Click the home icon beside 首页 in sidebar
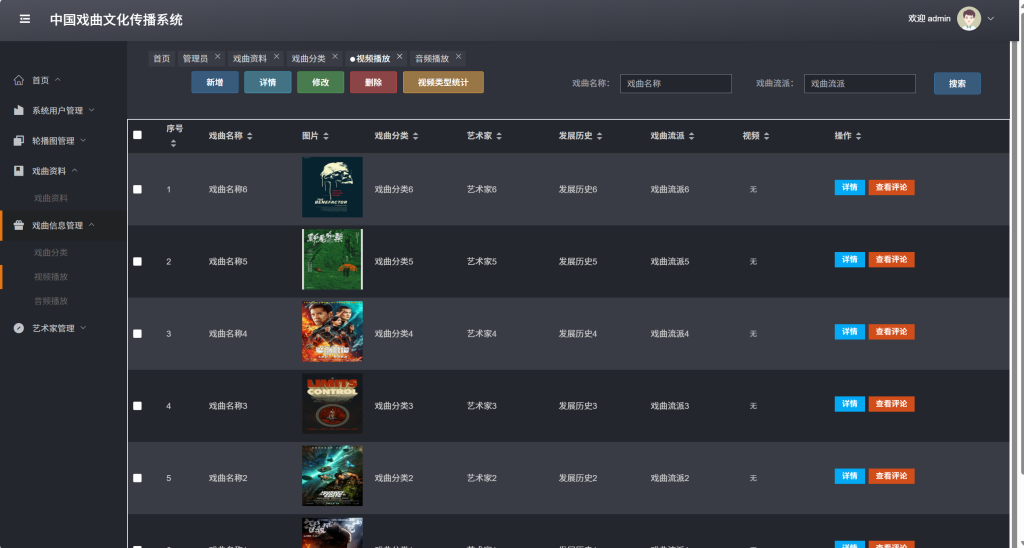 [x=19, y=80]
